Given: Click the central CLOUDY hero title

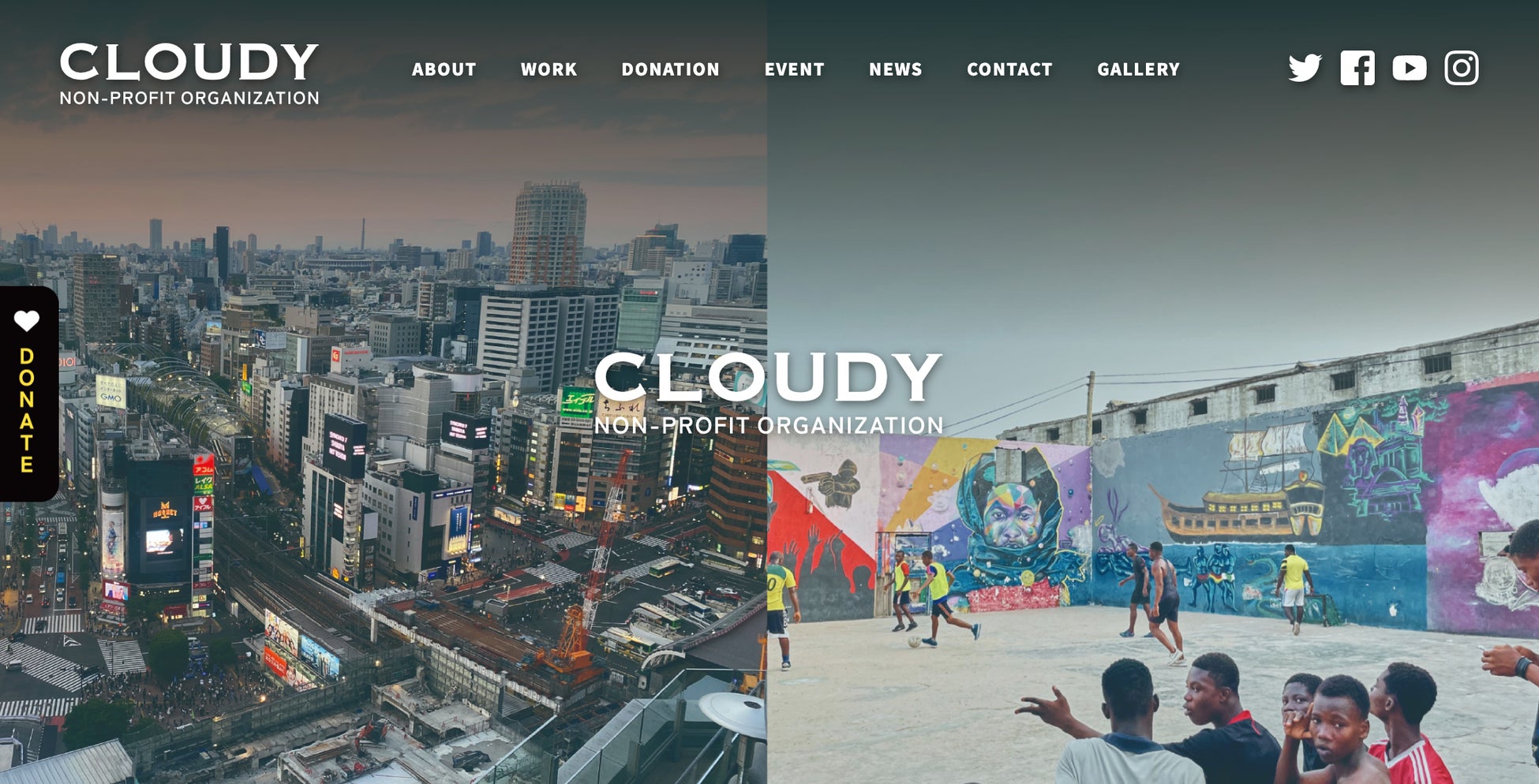Looking at the screenshot, I should [768, 377].
